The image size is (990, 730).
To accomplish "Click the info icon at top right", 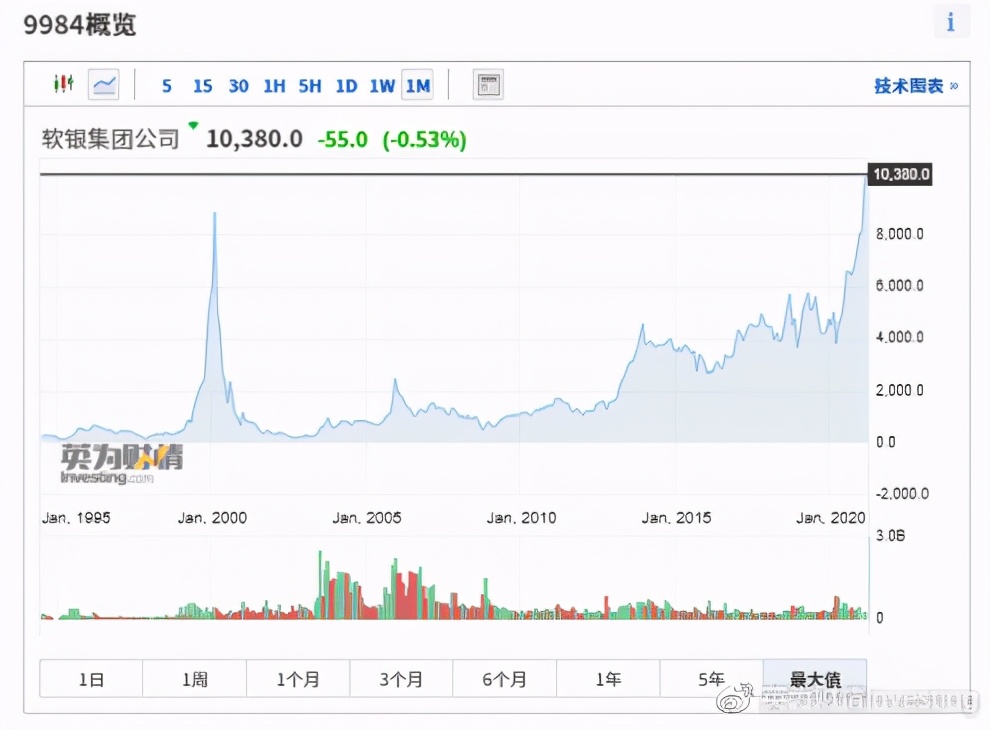I will 951,22.
